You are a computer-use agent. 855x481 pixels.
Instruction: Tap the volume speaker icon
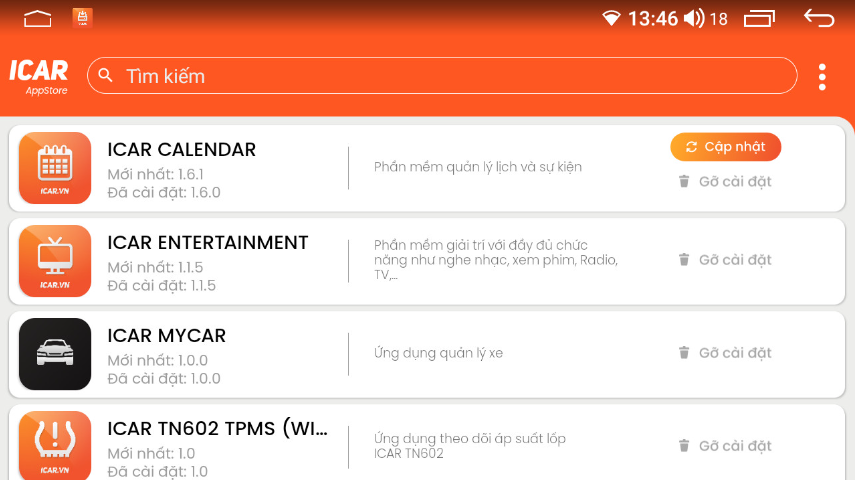pyautogui.click(x=693, y=18)
